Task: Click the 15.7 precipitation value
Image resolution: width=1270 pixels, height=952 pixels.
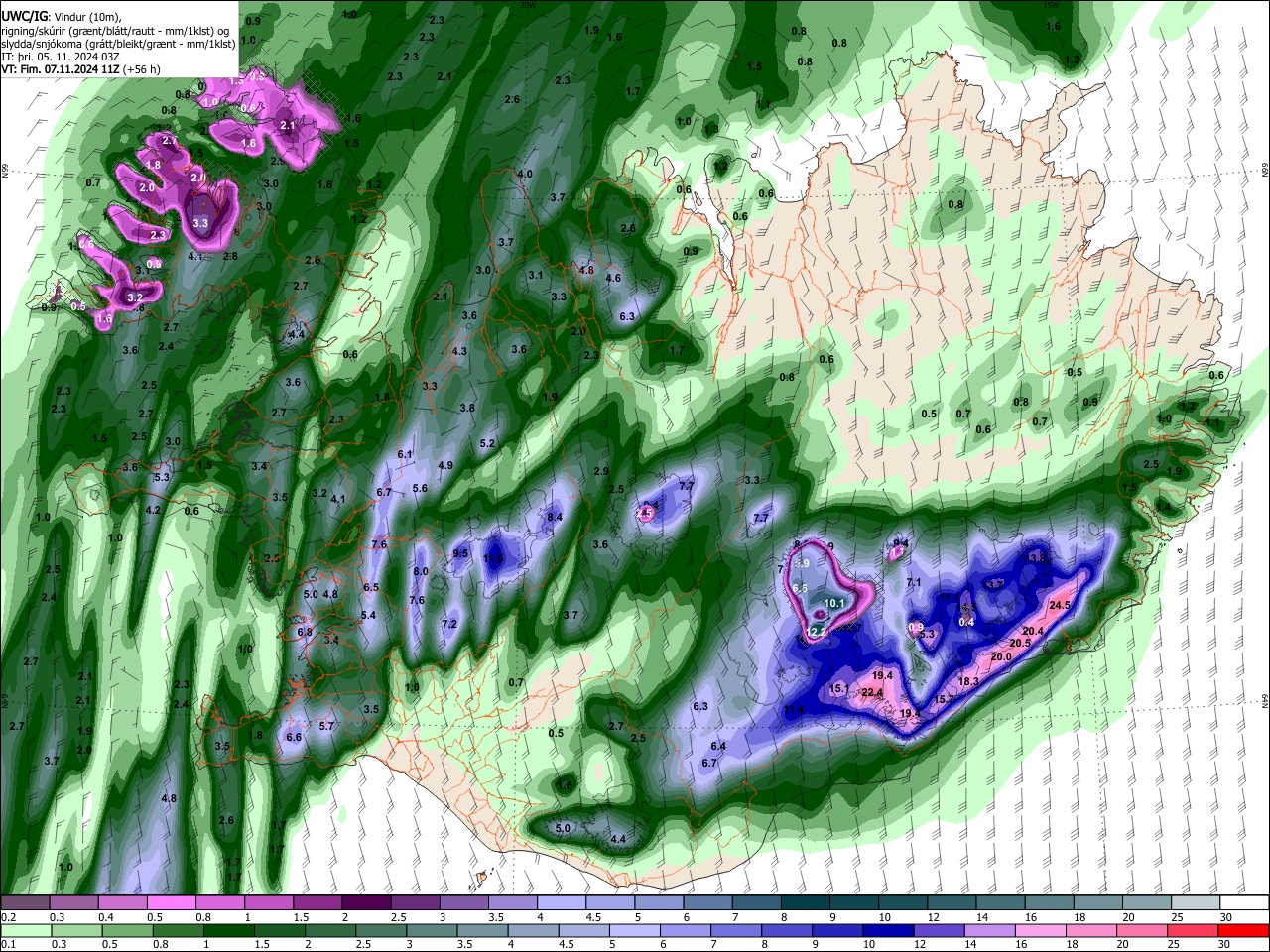Action: pyautogui.click(x=946, y=699)
